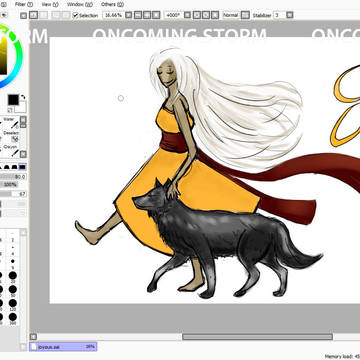
Task: Click the black foreground color swatch
Action: click(13, 100)
